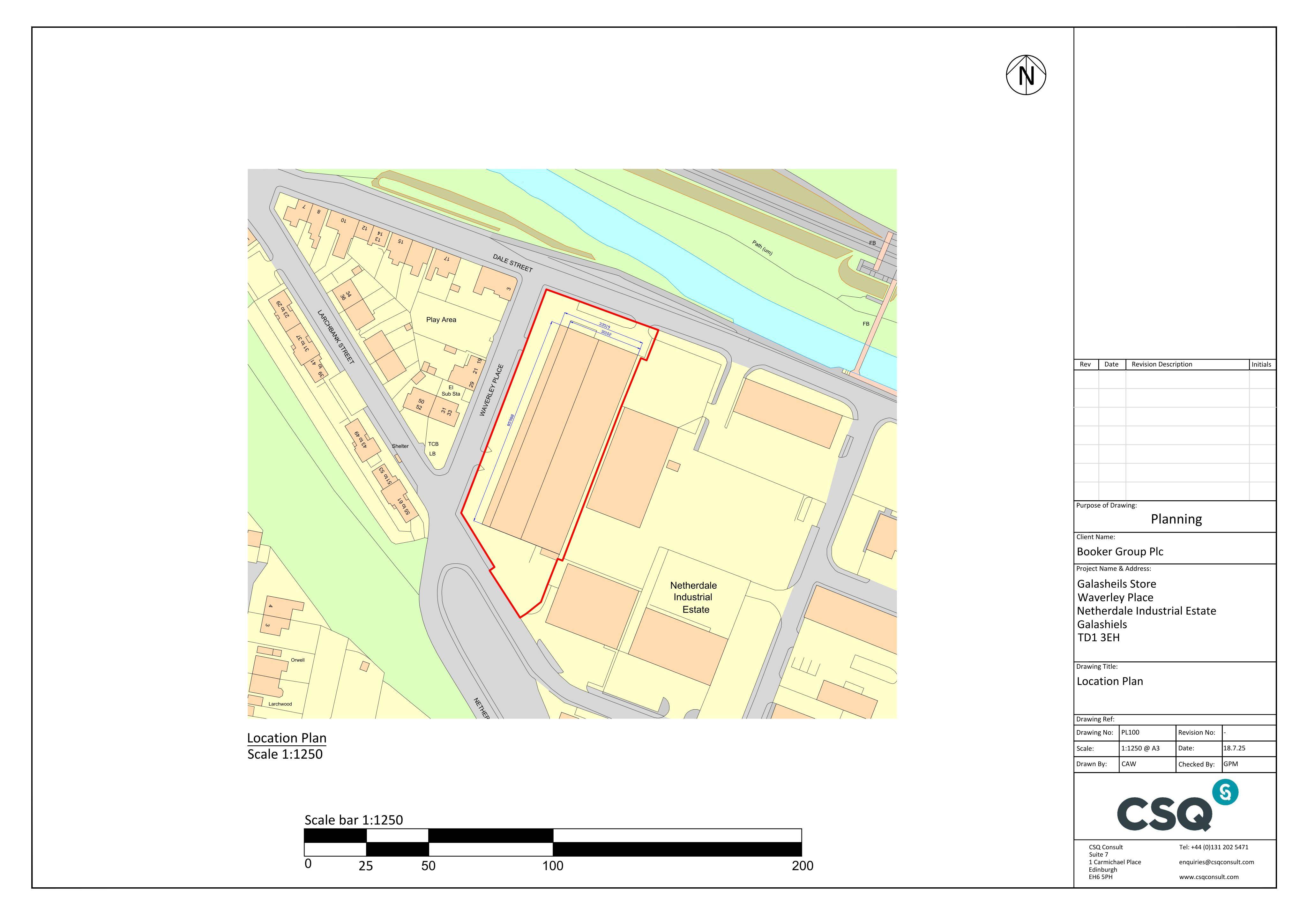
Task: Click the 'Revision Description' column header
Action: [1161, 364]
